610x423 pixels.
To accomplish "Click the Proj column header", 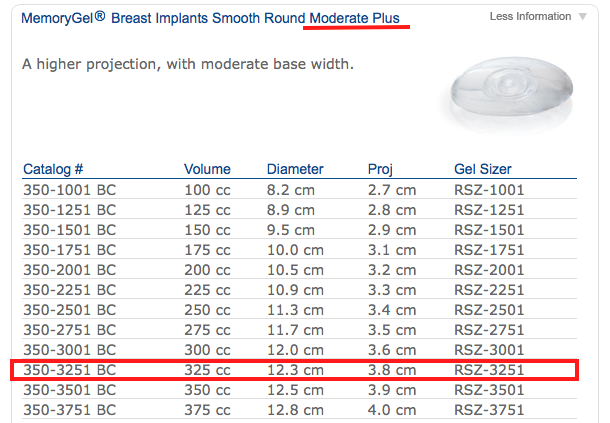I will click(x=380, y=169).
